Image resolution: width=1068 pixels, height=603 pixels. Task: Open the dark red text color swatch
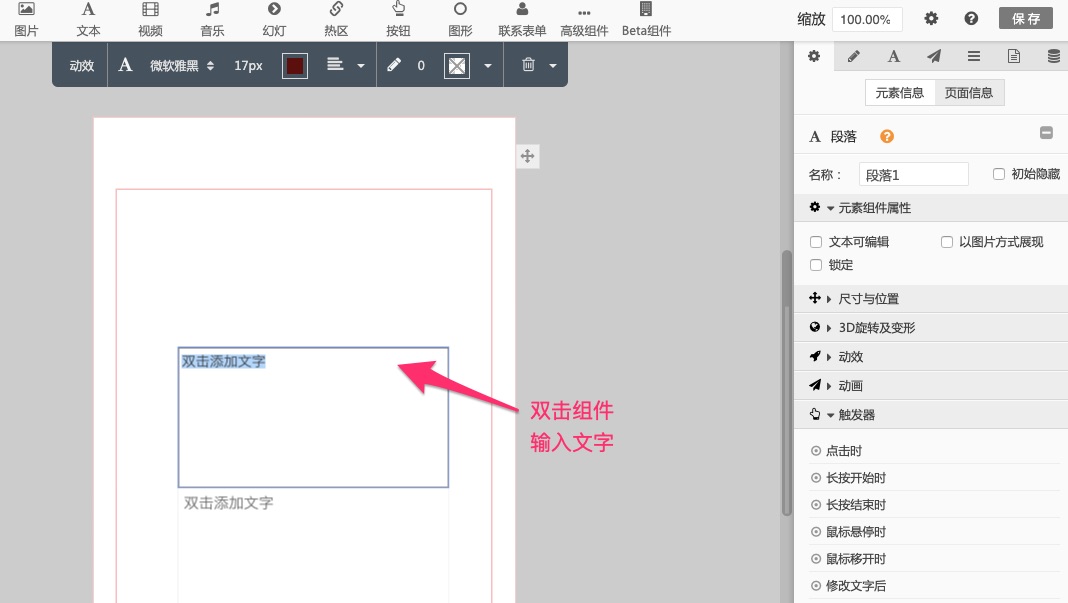294,66
